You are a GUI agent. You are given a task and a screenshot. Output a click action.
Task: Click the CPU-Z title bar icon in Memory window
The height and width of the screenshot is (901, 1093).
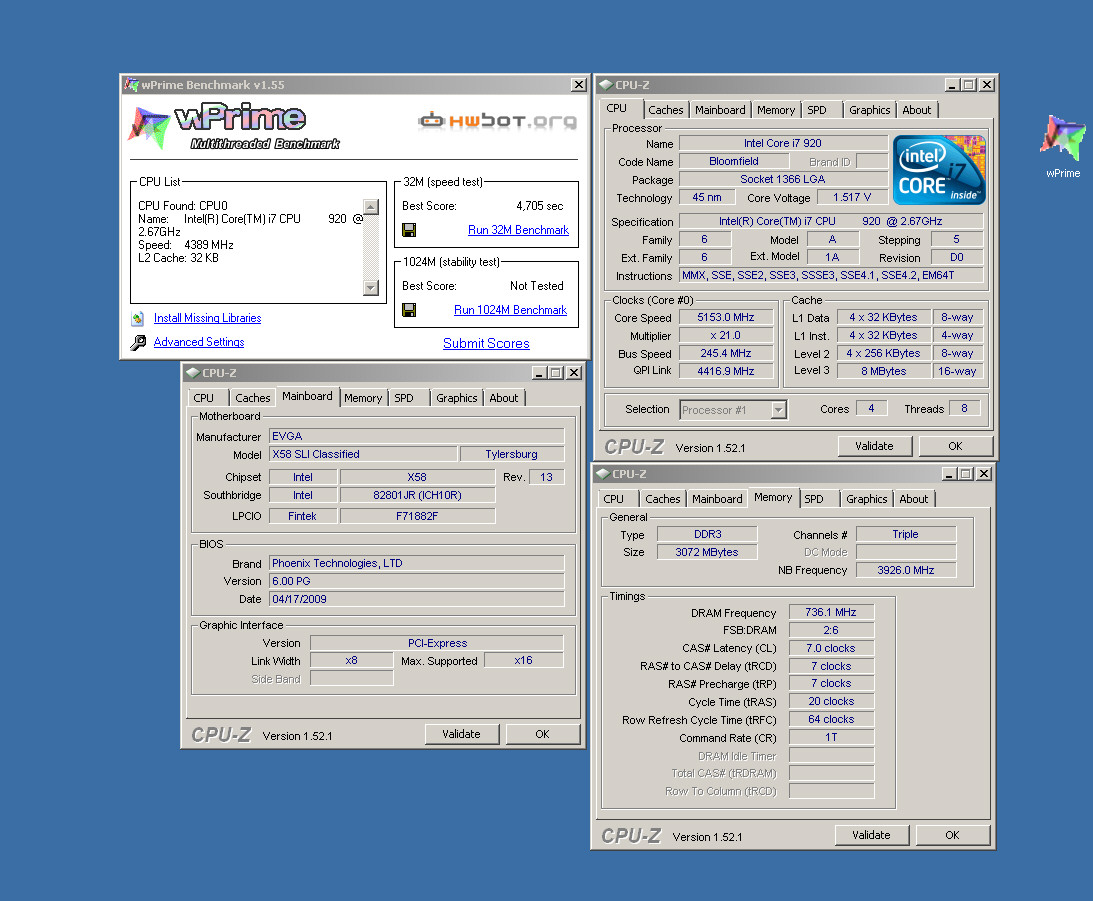[x=603, y=474]
